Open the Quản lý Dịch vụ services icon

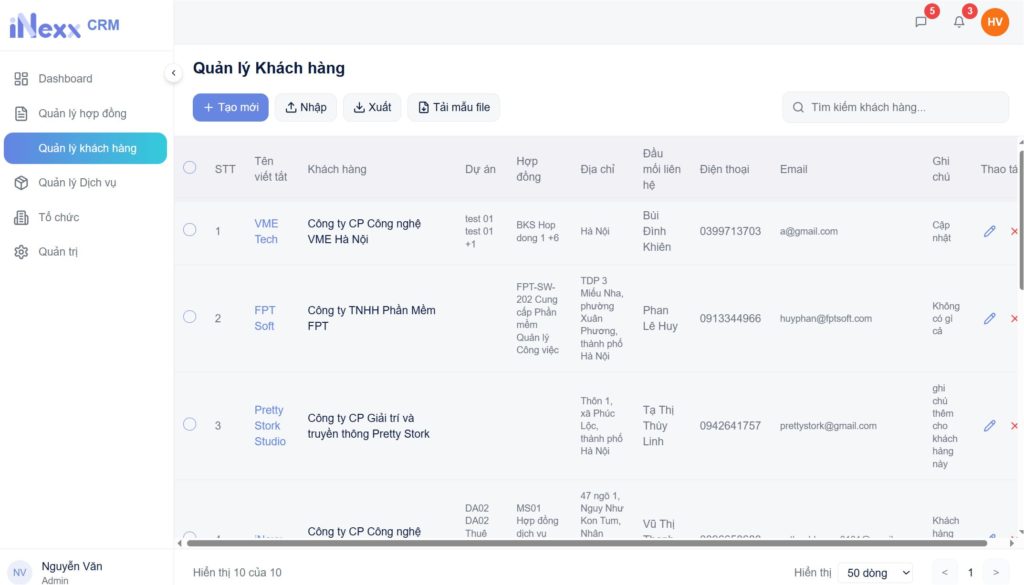coord(22,182)
